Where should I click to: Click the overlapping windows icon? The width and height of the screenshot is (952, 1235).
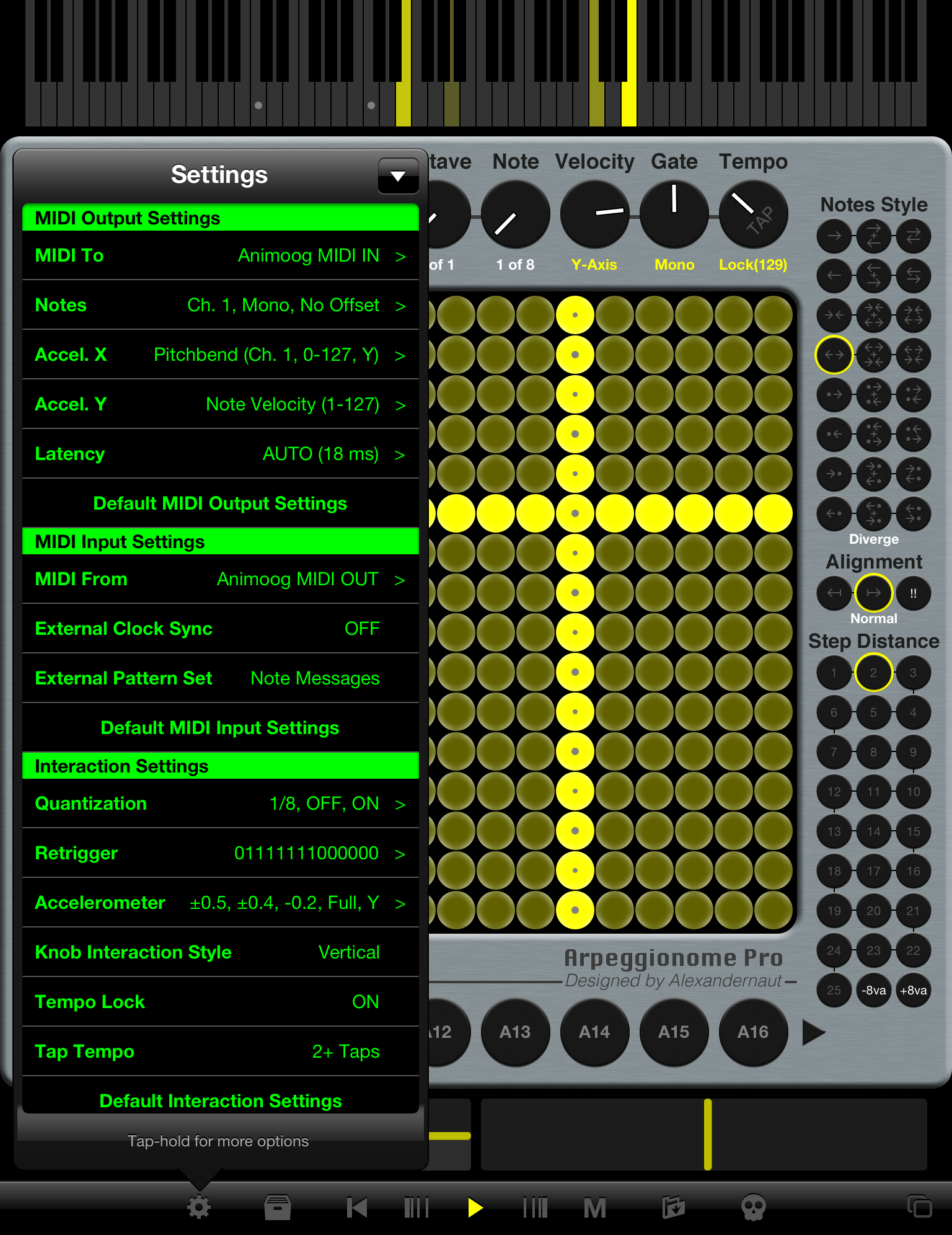[x=919, y=1206]
